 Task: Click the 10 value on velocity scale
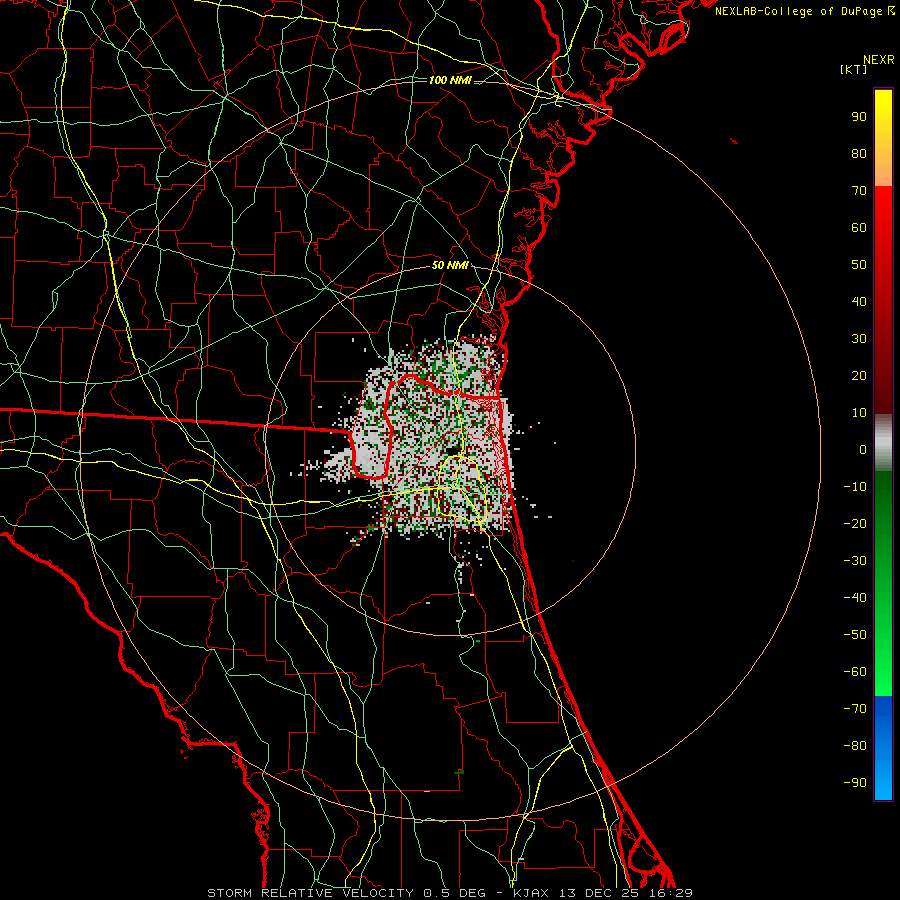coord(859,413)
